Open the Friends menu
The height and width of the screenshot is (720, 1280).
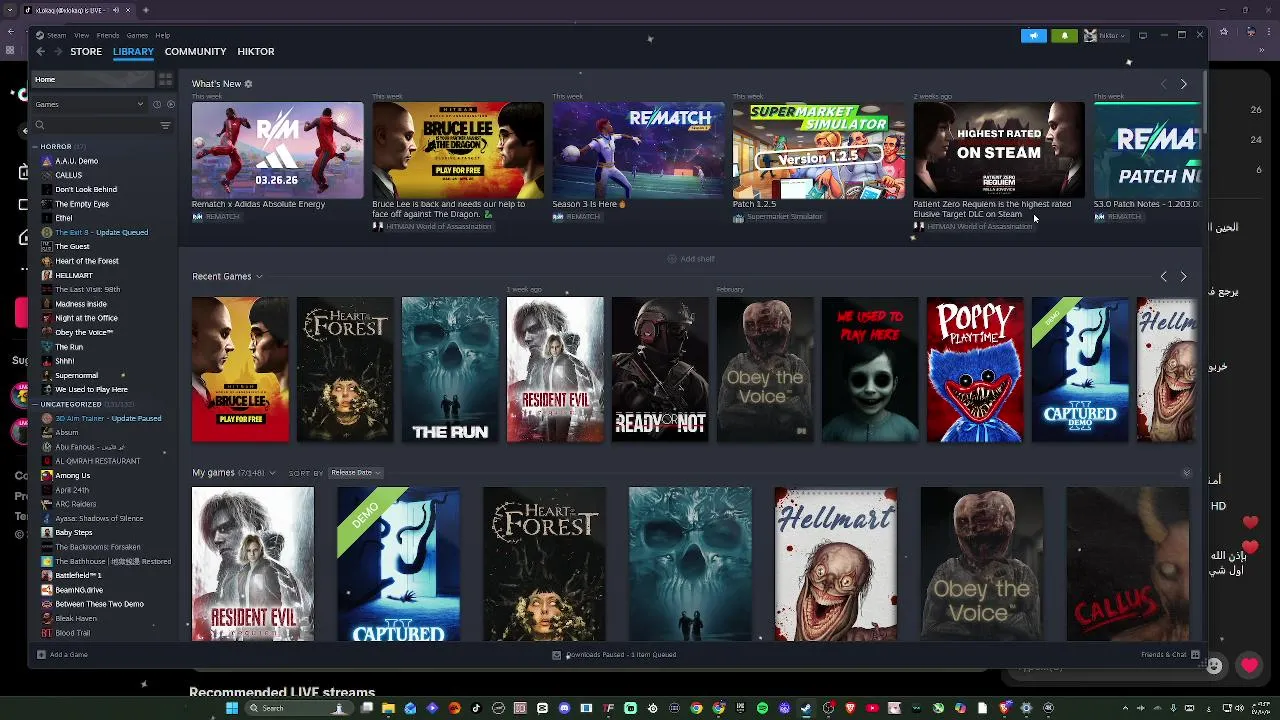(107, 35)
